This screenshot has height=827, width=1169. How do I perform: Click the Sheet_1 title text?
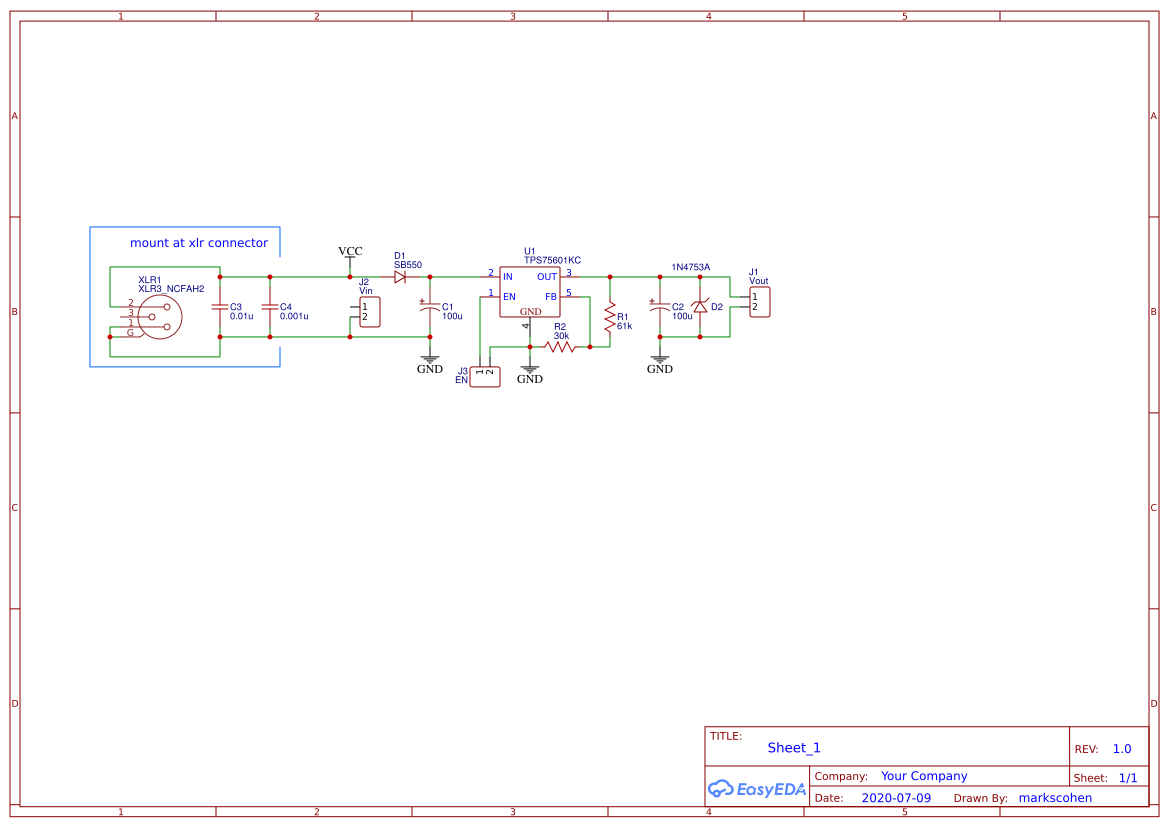(794, 748)
